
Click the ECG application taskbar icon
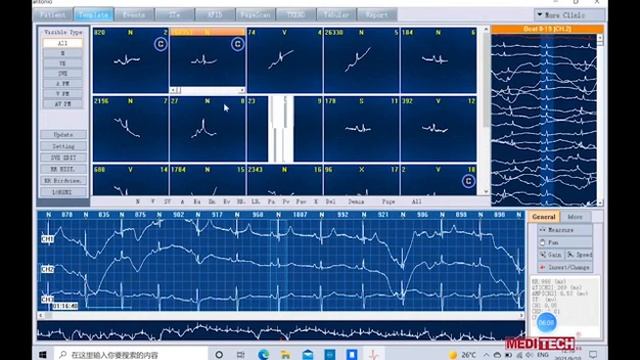[x=374, y=354]
